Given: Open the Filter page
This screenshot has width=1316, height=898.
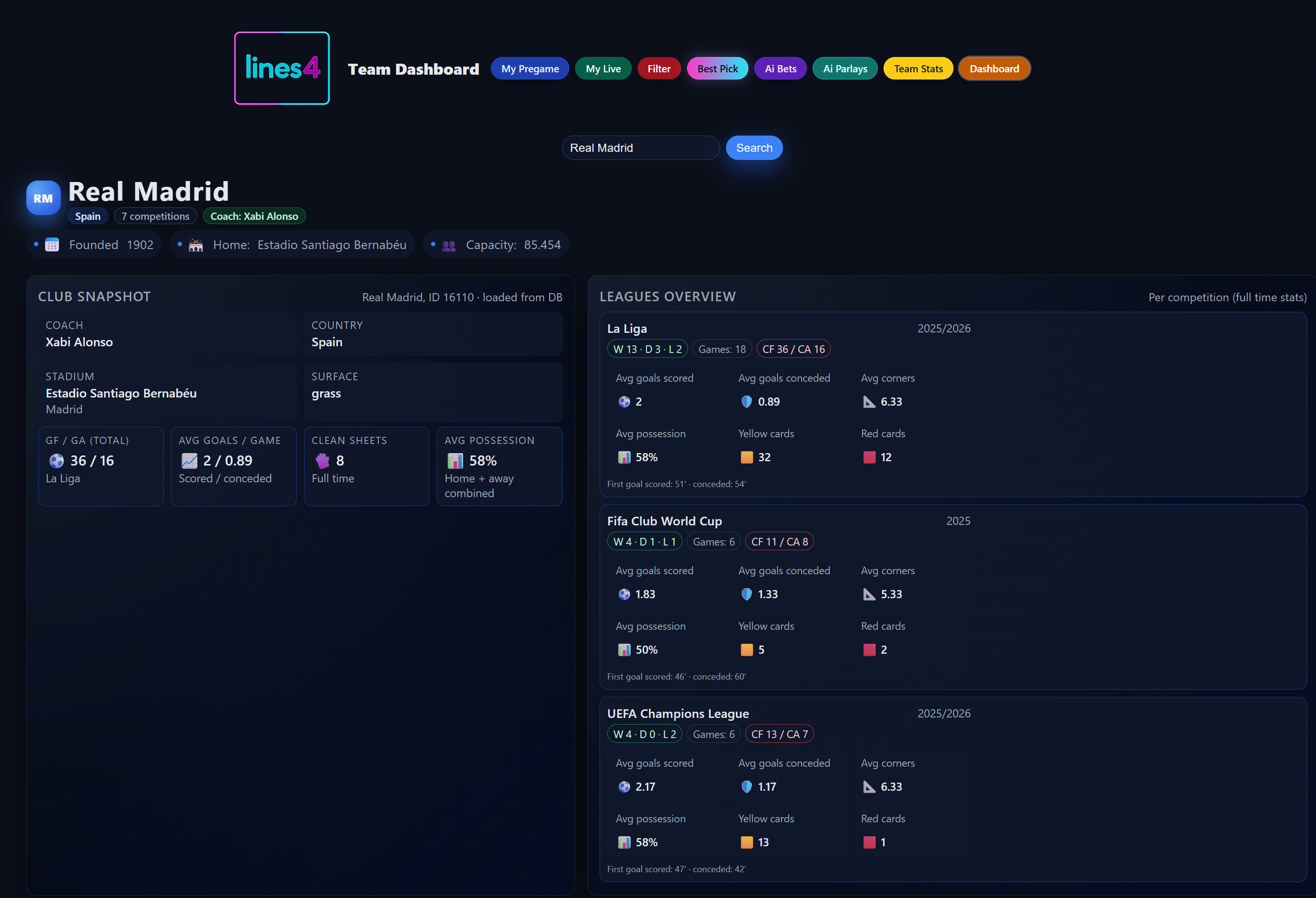Looking at the screenshot, I should click(659, 68).
